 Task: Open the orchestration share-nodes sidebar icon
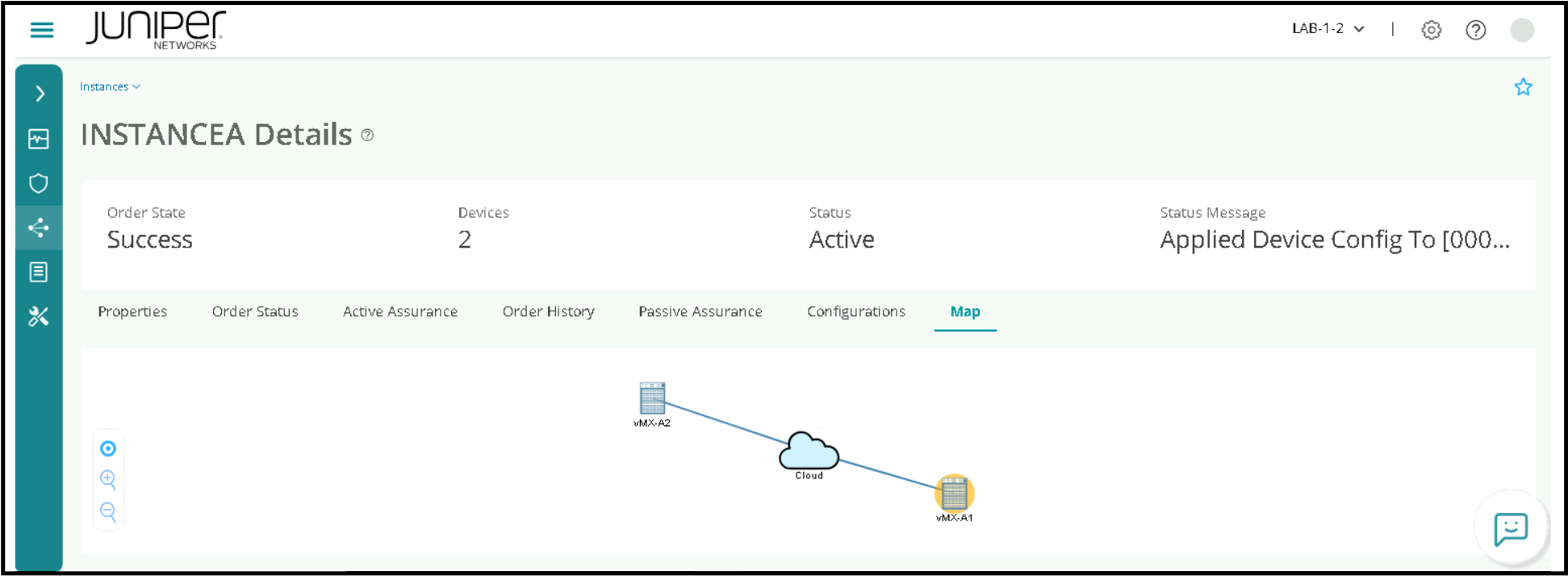point(39,228)
